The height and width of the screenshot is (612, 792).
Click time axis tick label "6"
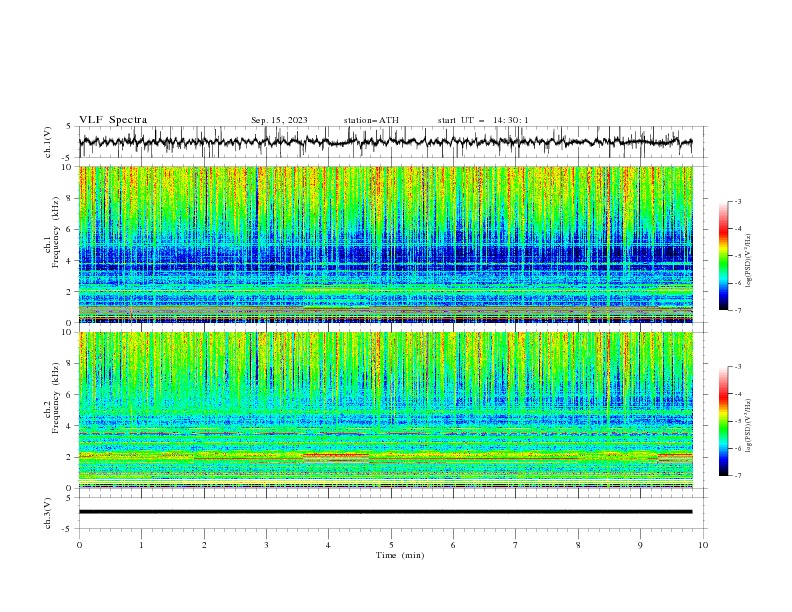point(454,545)
